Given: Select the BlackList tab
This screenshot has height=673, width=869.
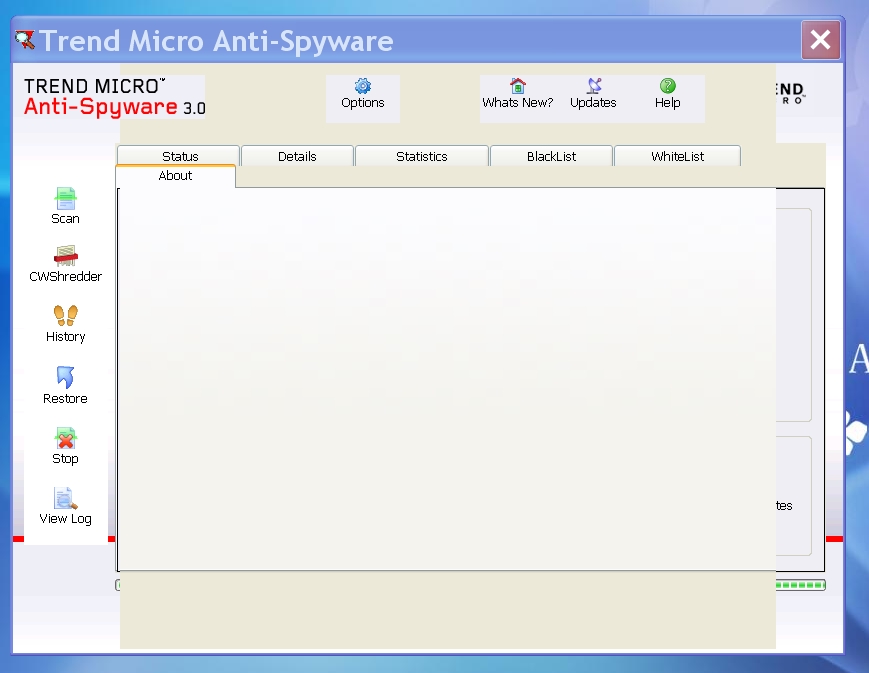Looking at the screenshot, I should click(x=551, y=156).
